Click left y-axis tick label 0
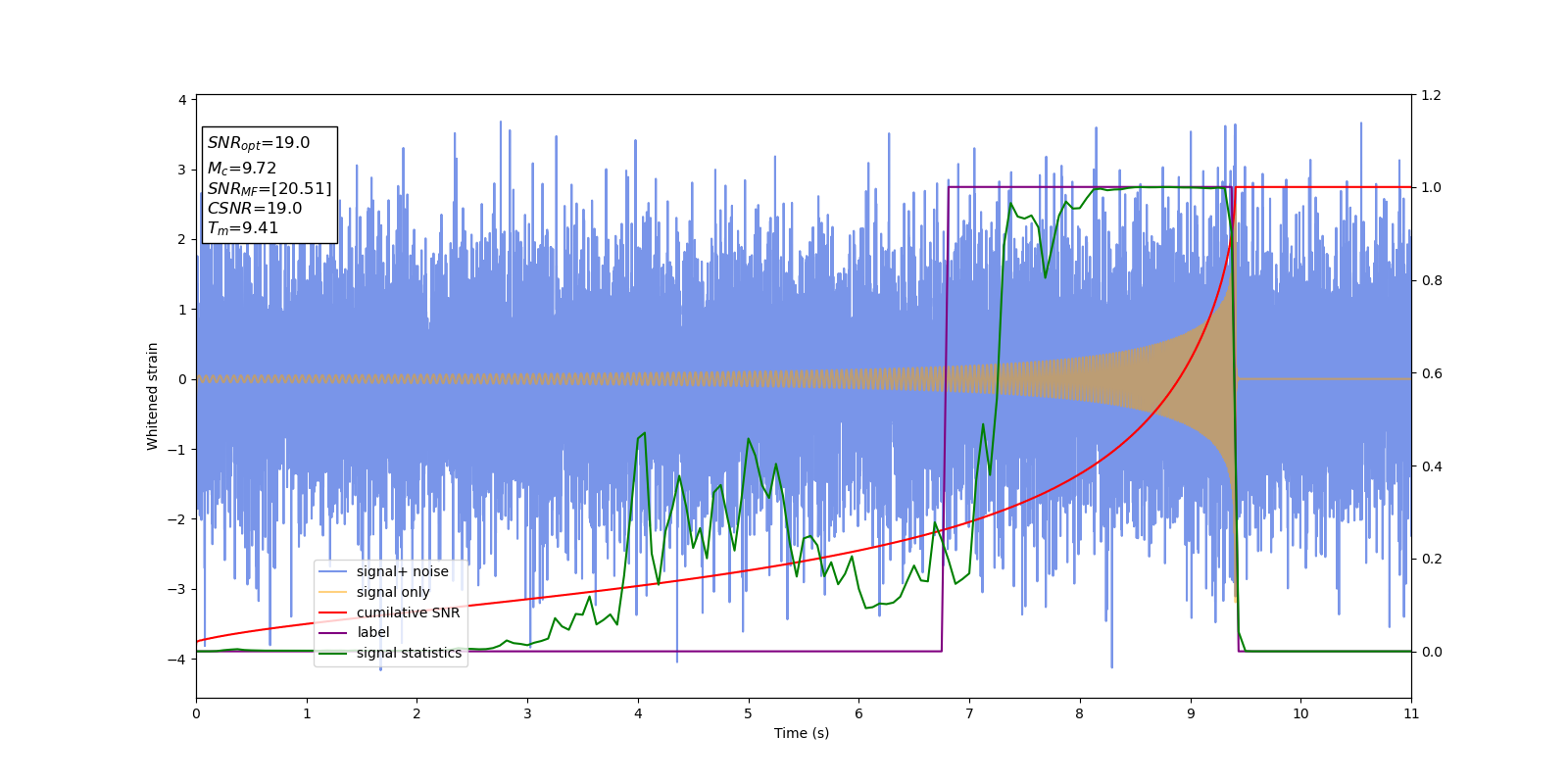Image resolution: width=1568 pixels, height=784 pixels. coord(182,379)
